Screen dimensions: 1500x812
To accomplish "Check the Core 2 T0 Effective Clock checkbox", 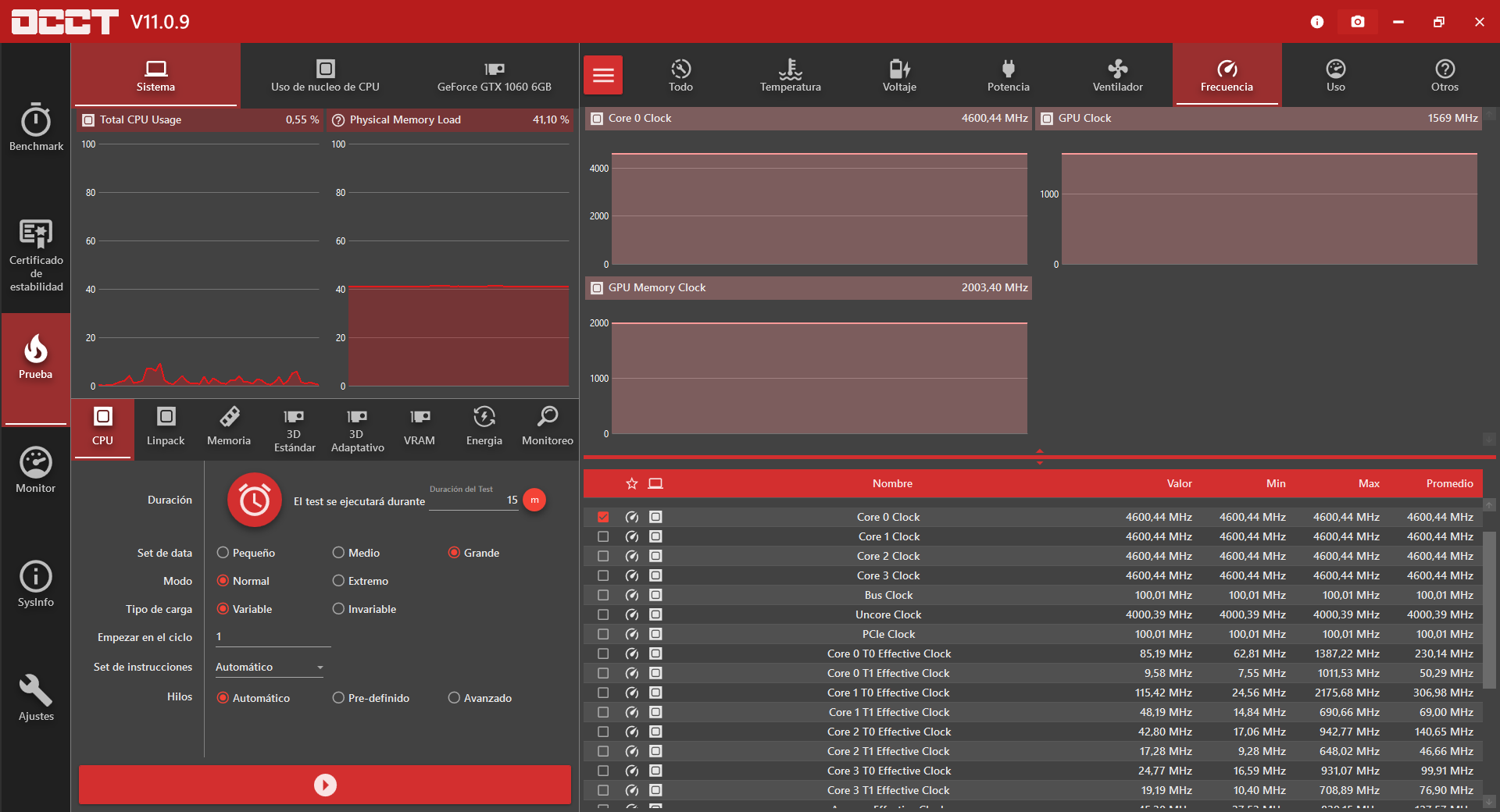I will point(603,732).
